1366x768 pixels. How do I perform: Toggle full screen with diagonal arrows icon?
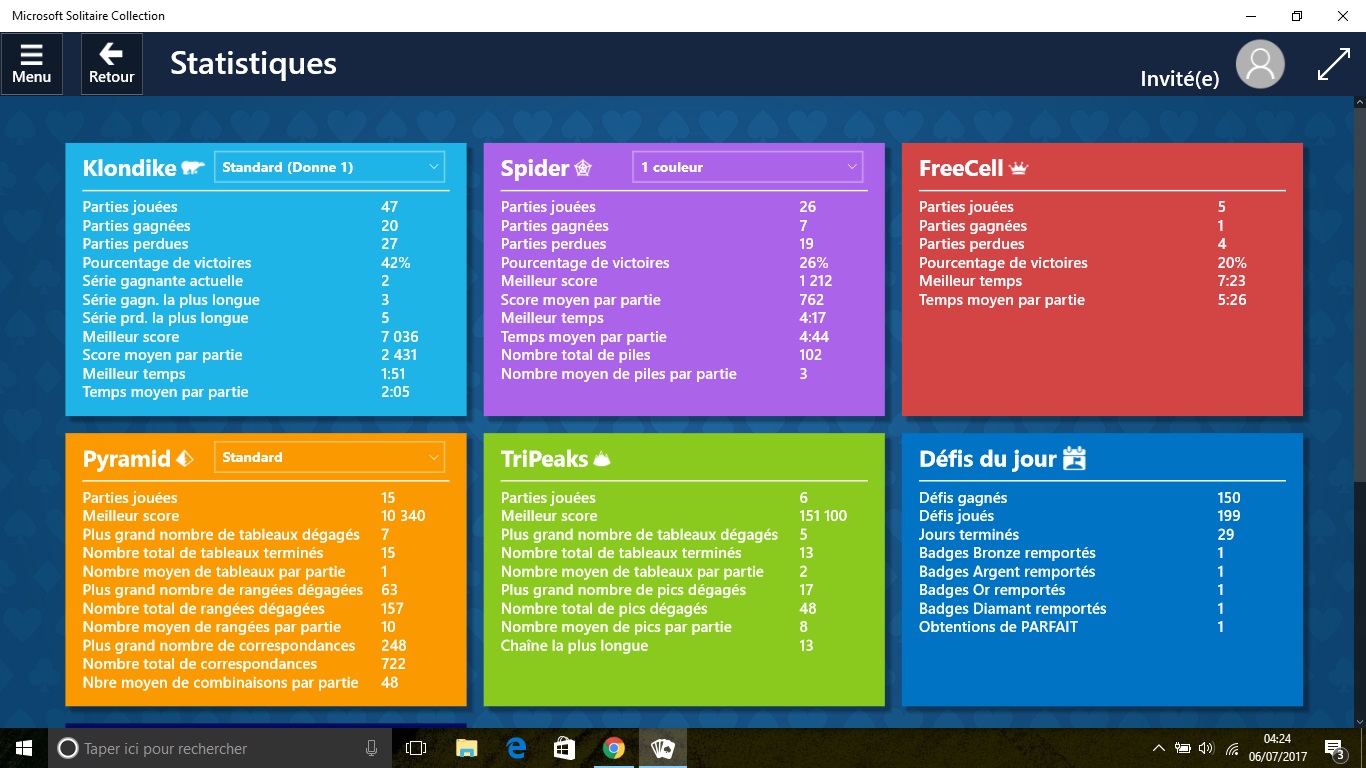tap(1333, 64)
